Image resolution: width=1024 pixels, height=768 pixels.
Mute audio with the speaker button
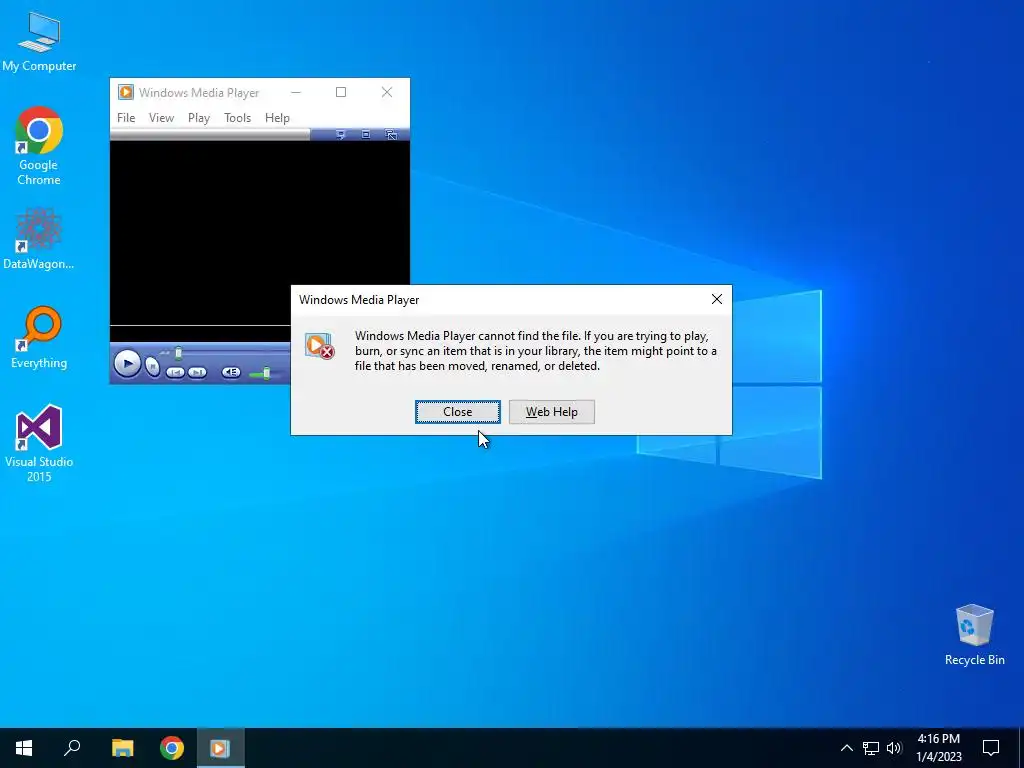(x=231, y=372)
